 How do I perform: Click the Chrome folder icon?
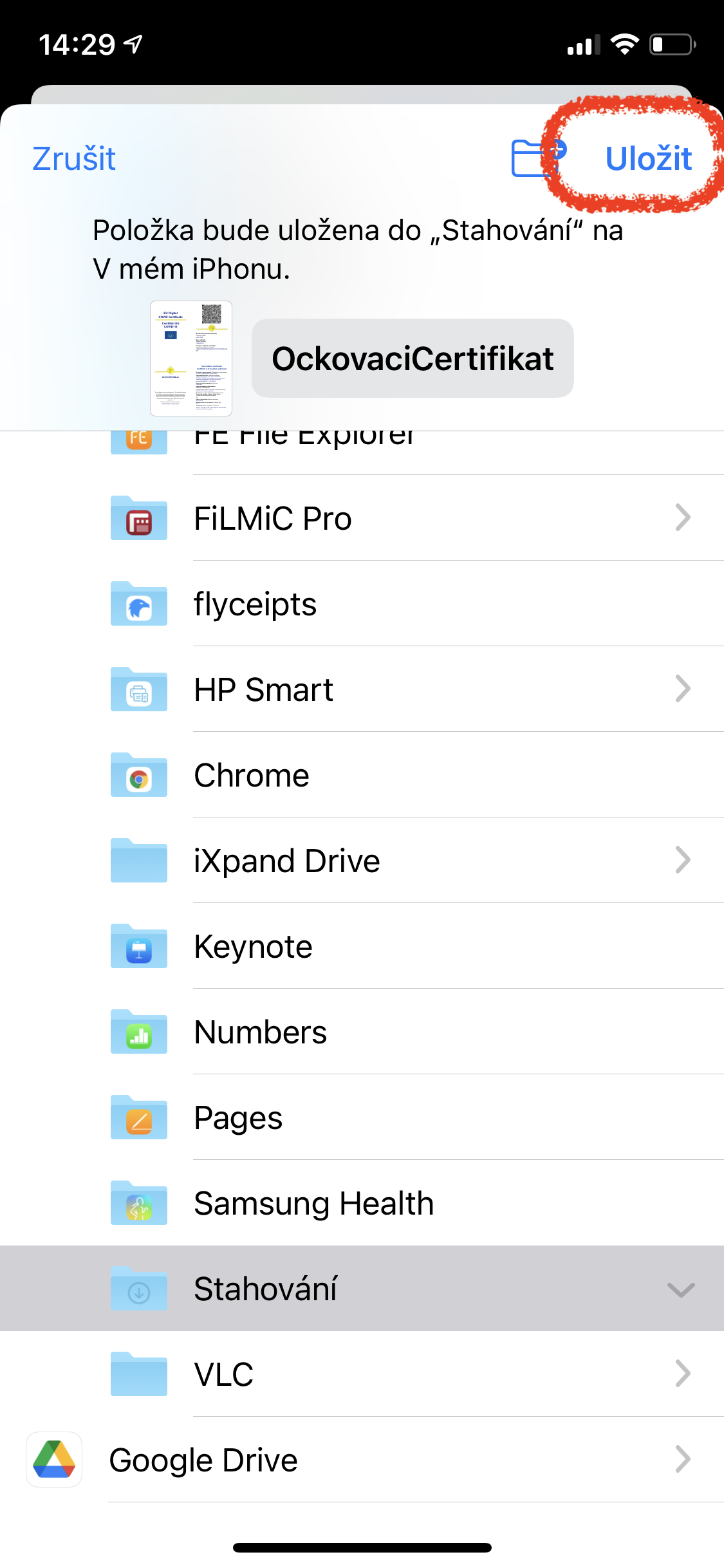point(139,775)
